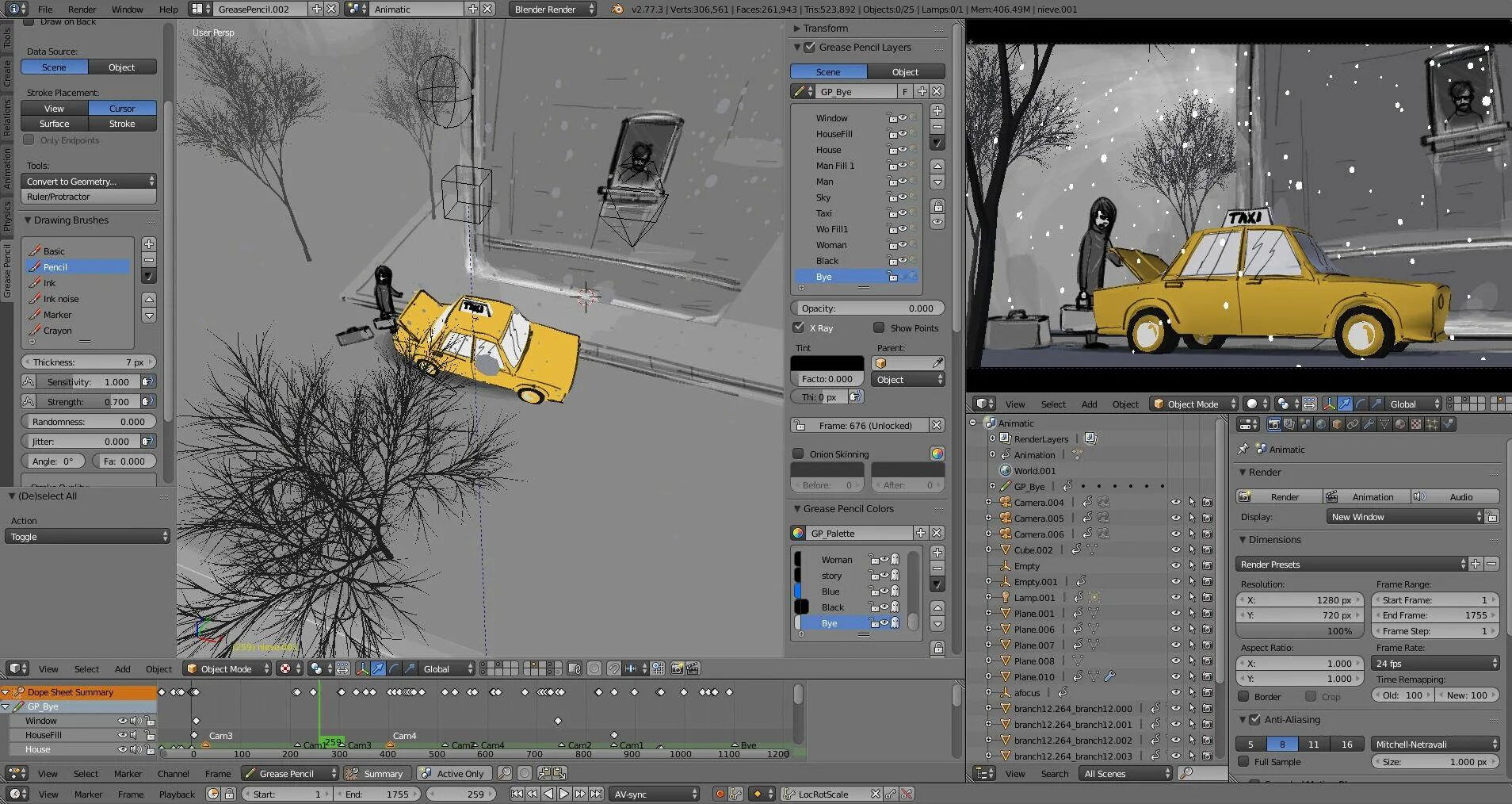This screenshot has width=1512, height=804.
Task: Click the black Tint color swatch
Action: click(x=827, y=363)
